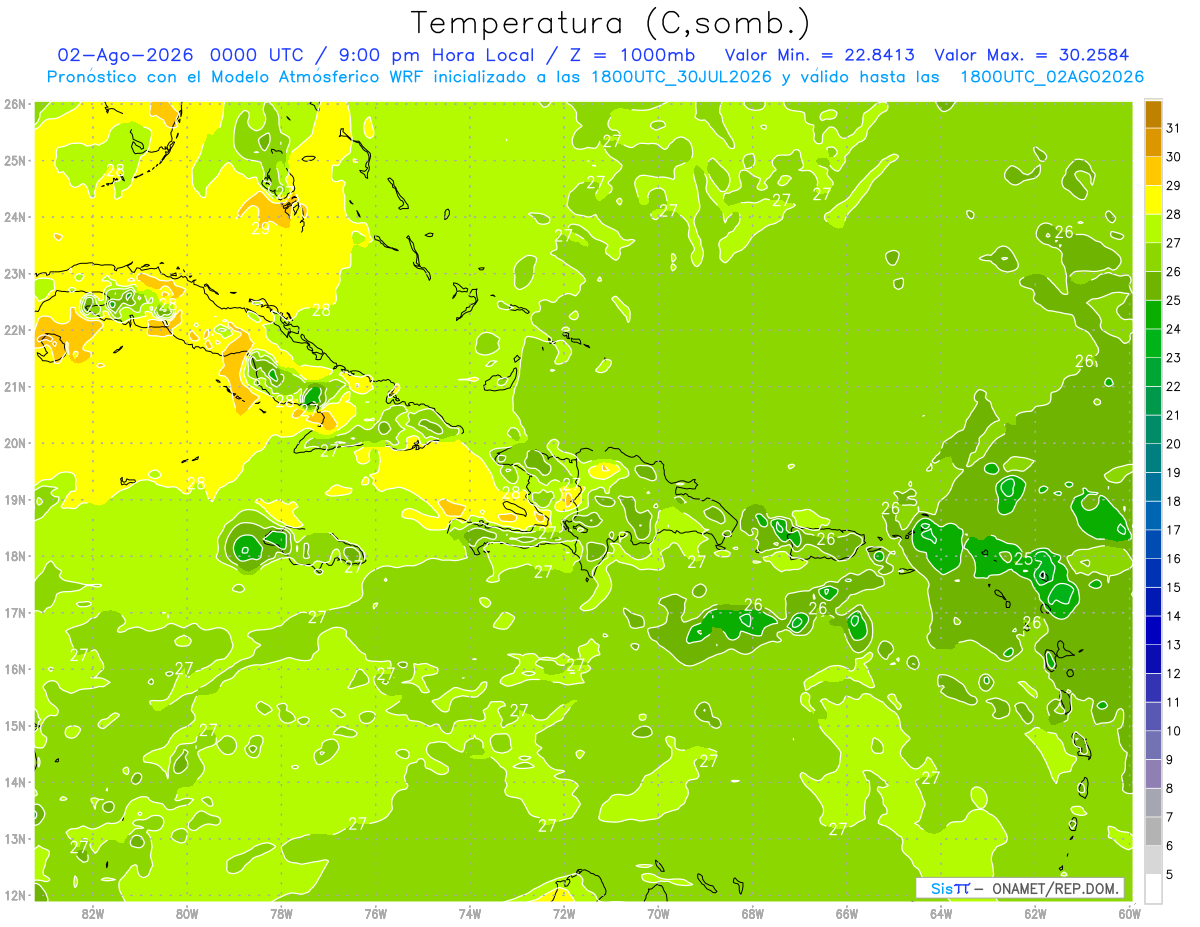Click the "20" value on the color legend
This screenshot has height=927, width=1200.
(x=1174, y=444)
